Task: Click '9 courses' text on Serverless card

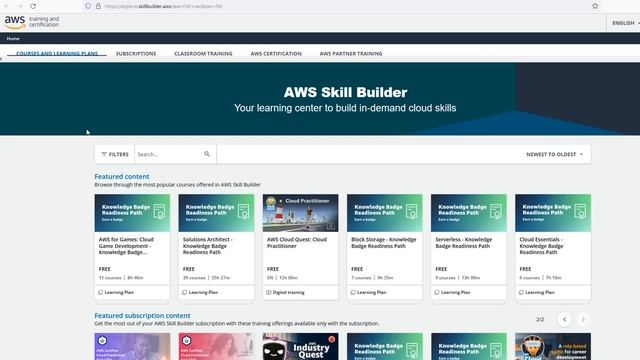Action: tap(445, 278)
